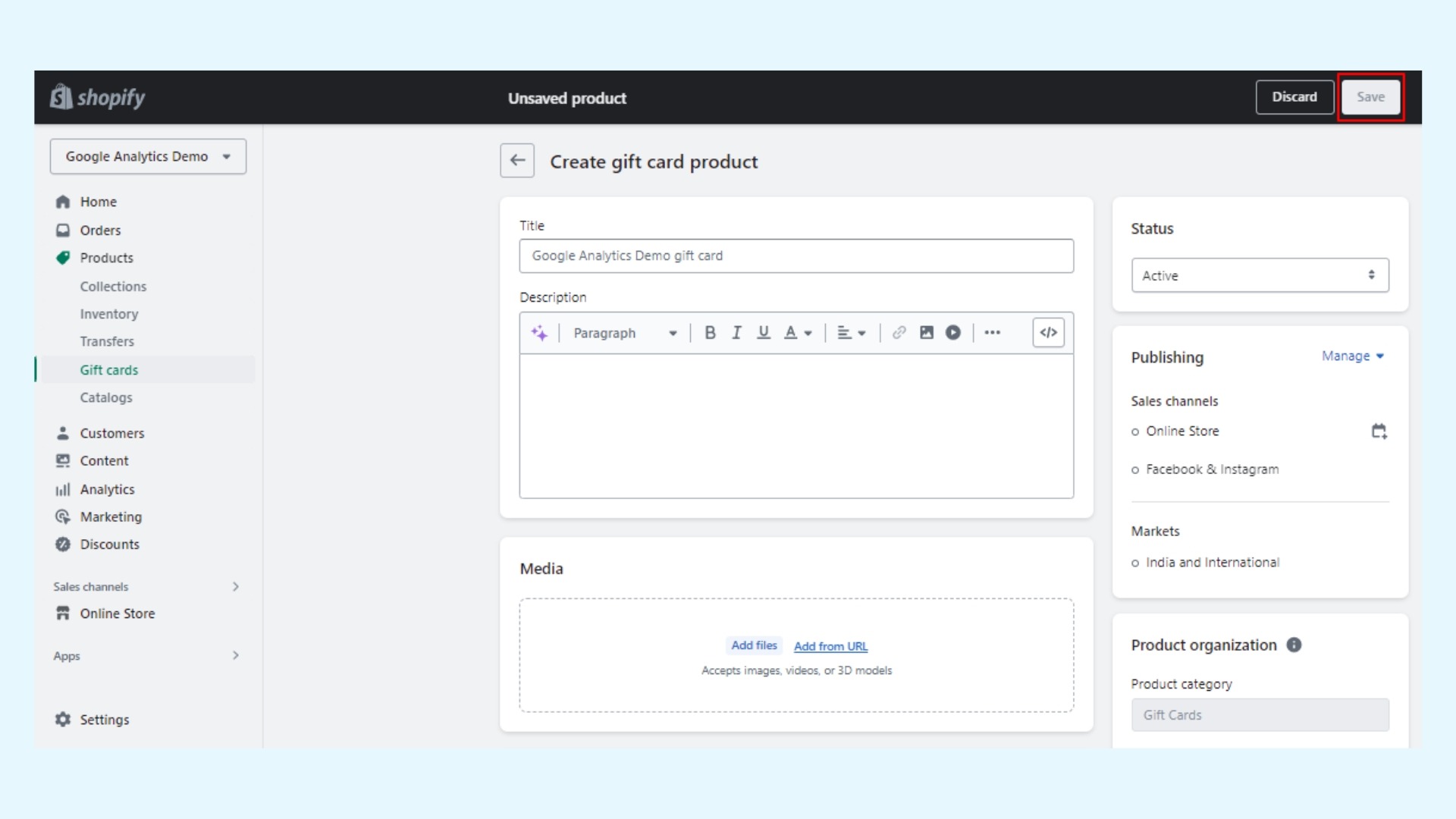Click the Products tag icon
This screenshot has width=1456, height=819.
[63, 258]
